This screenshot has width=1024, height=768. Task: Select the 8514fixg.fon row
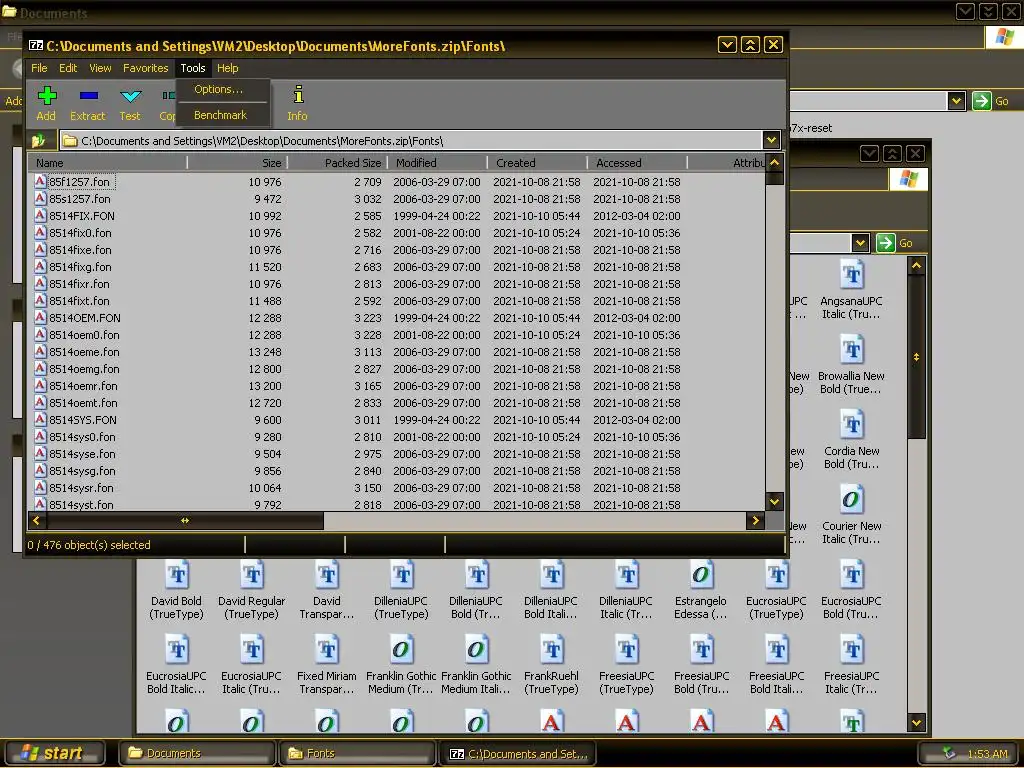coord(397,266)
